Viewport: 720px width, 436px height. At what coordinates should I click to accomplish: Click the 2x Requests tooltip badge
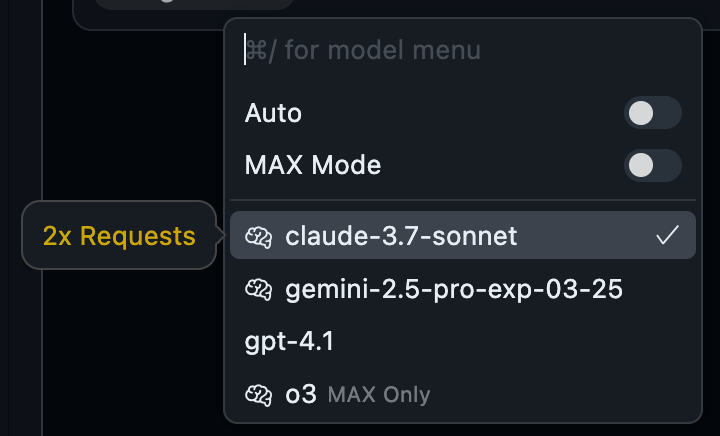point(119,235)
